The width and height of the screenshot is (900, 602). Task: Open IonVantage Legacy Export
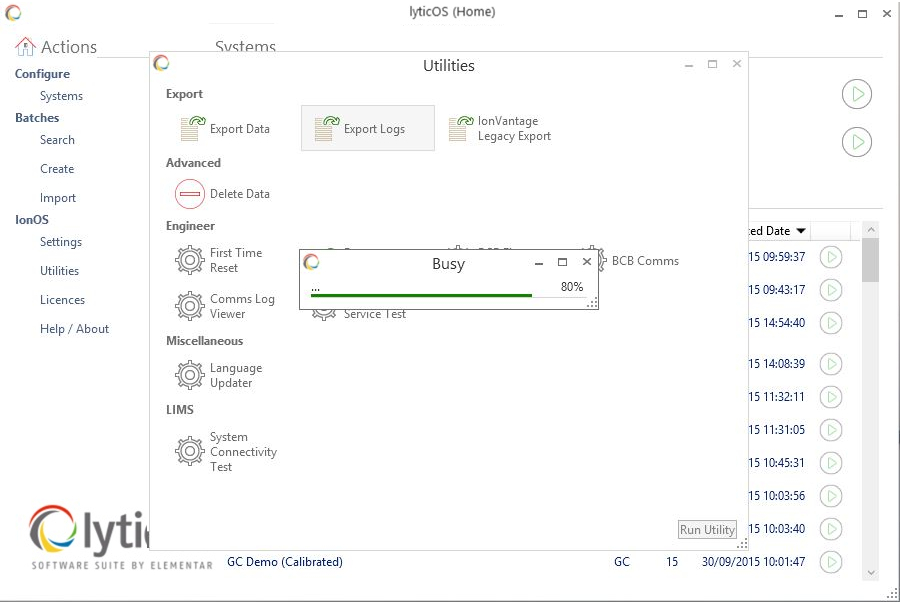click(x=461, y=129)
